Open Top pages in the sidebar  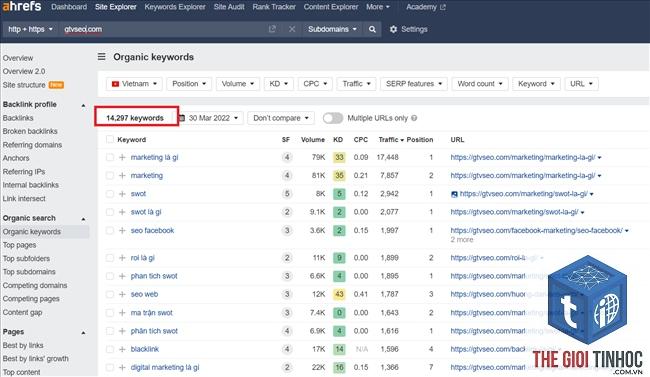click(19, 245)
